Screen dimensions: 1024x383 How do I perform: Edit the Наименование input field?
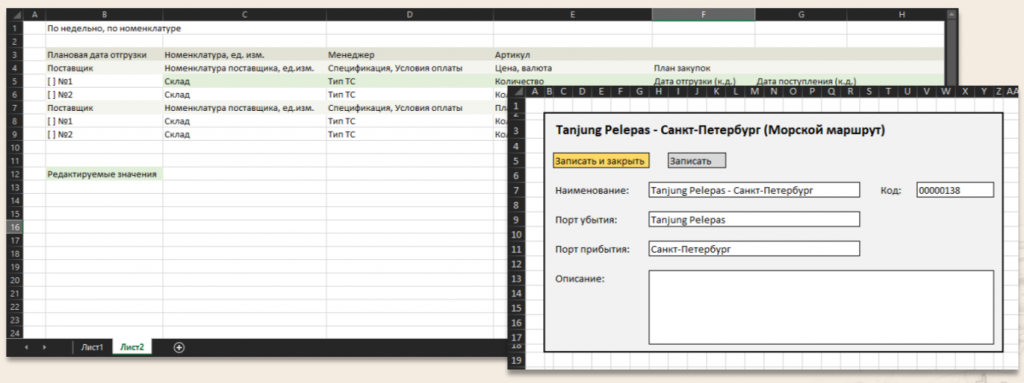click(754, 190)
